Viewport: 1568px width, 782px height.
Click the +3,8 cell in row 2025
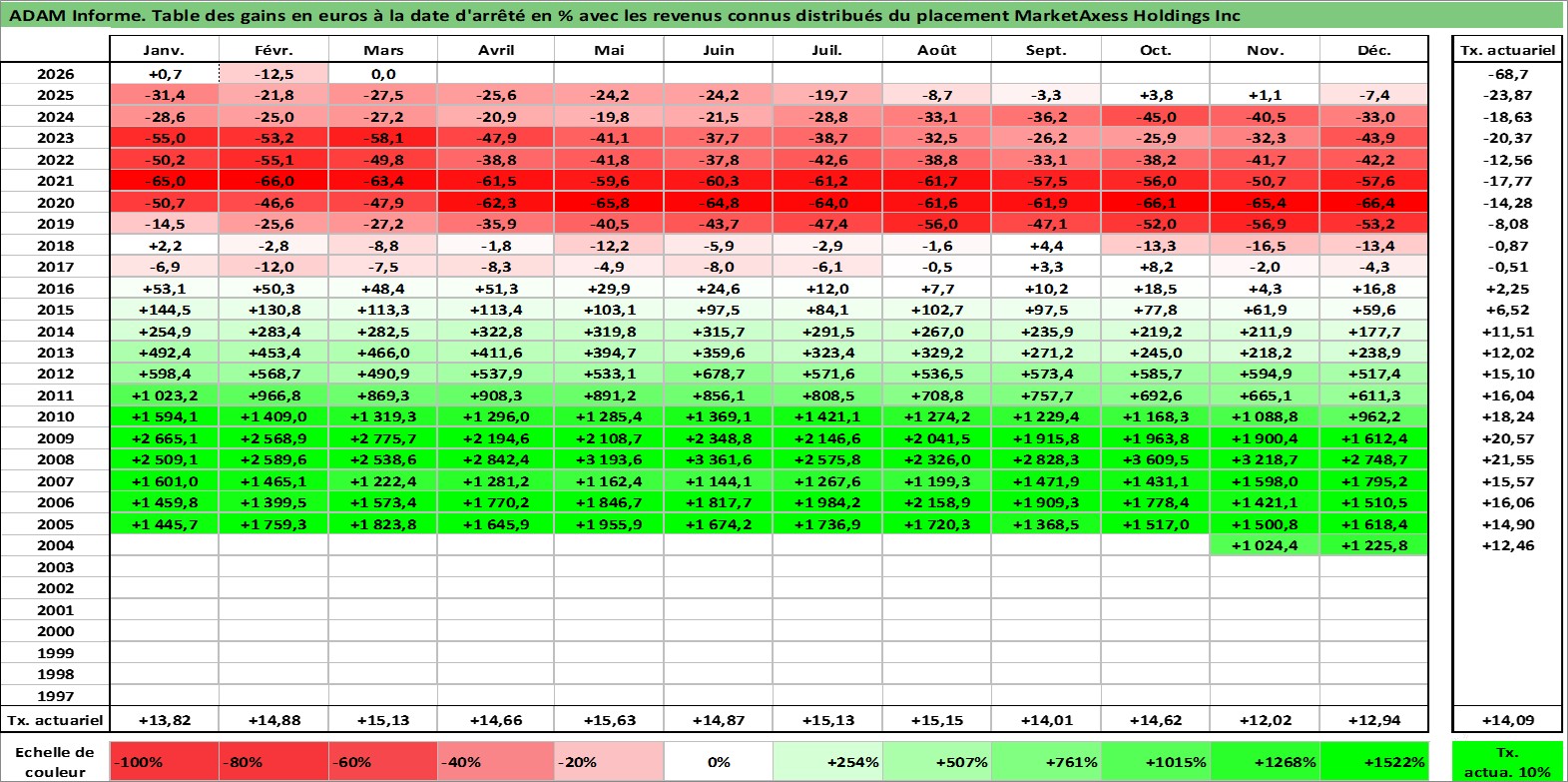tap(1156, 95)
